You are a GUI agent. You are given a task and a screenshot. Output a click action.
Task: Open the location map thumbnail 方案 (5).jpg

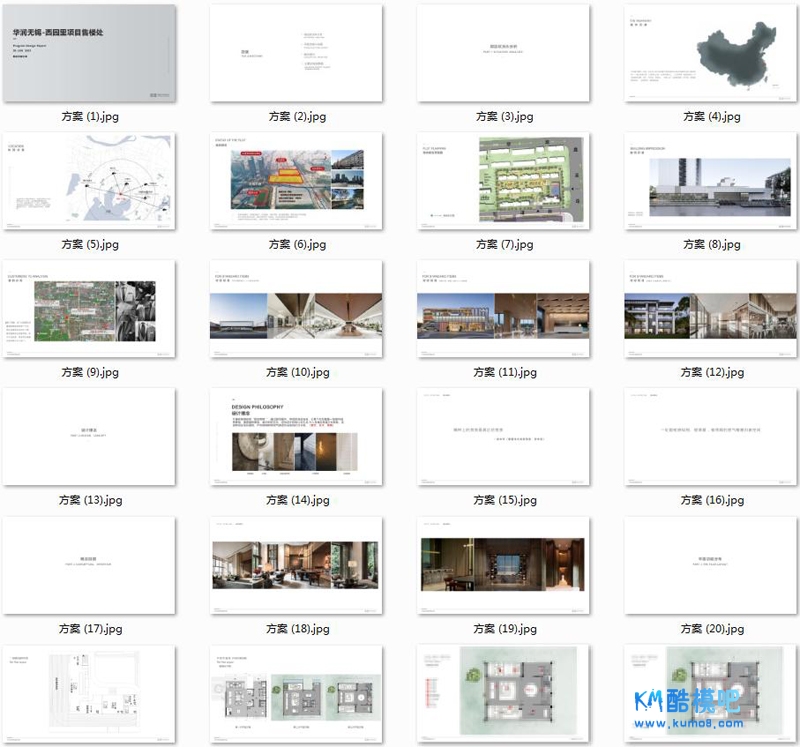[89, 181]
